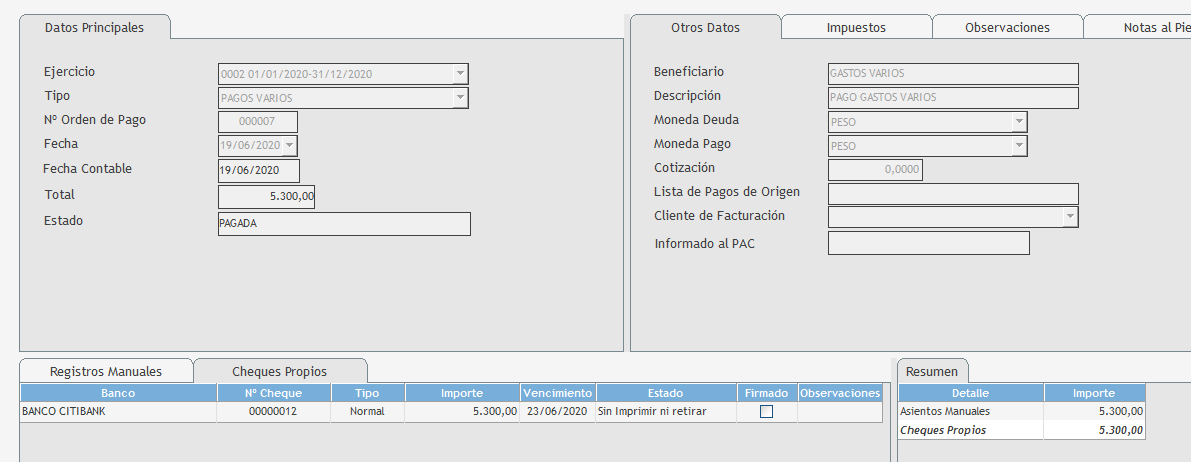Toggle the Firmado checkbox for Banco Citibank

click(766, 411)
